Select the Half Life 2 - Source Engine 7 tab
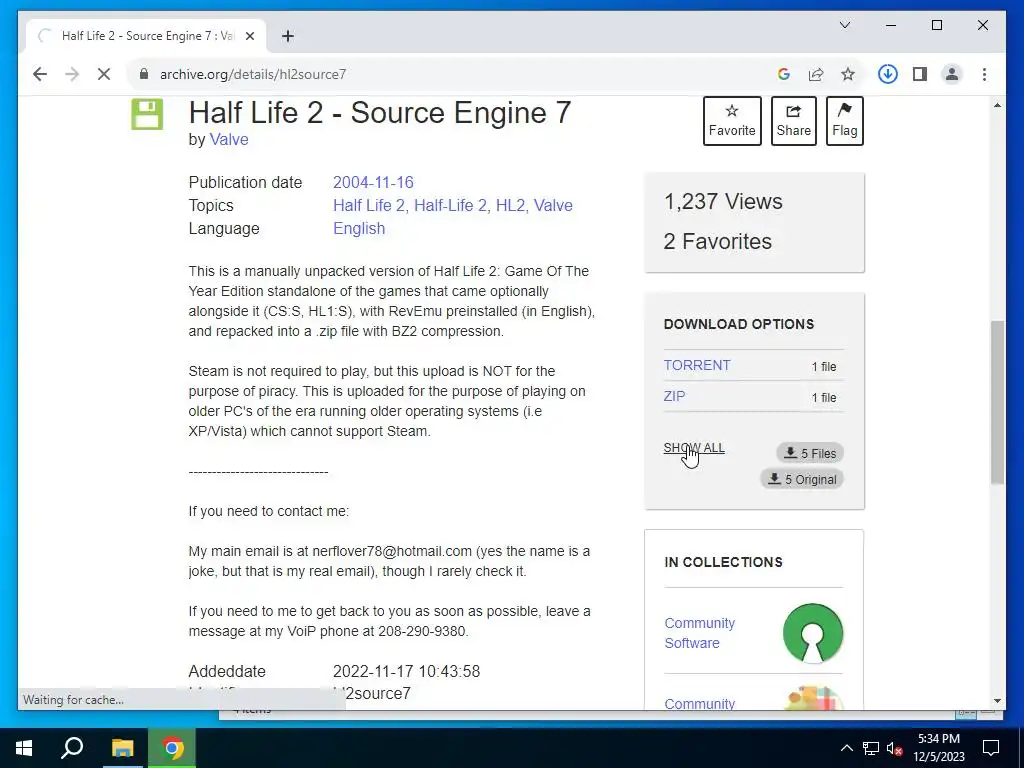This screenshot has width=1024, height=768. tap(146, 36)
